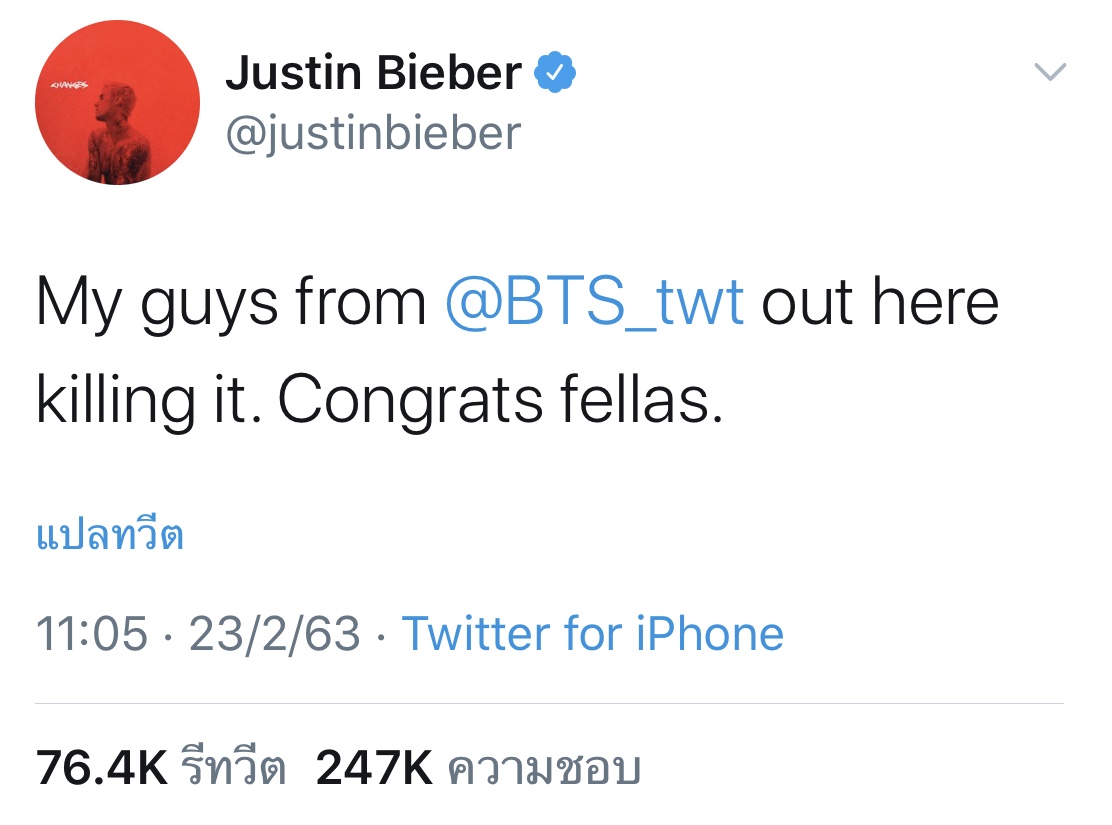Click the blue verified badge icon
The width and height of the screenshot is (1112, 825).
click(x=556, y=73)
